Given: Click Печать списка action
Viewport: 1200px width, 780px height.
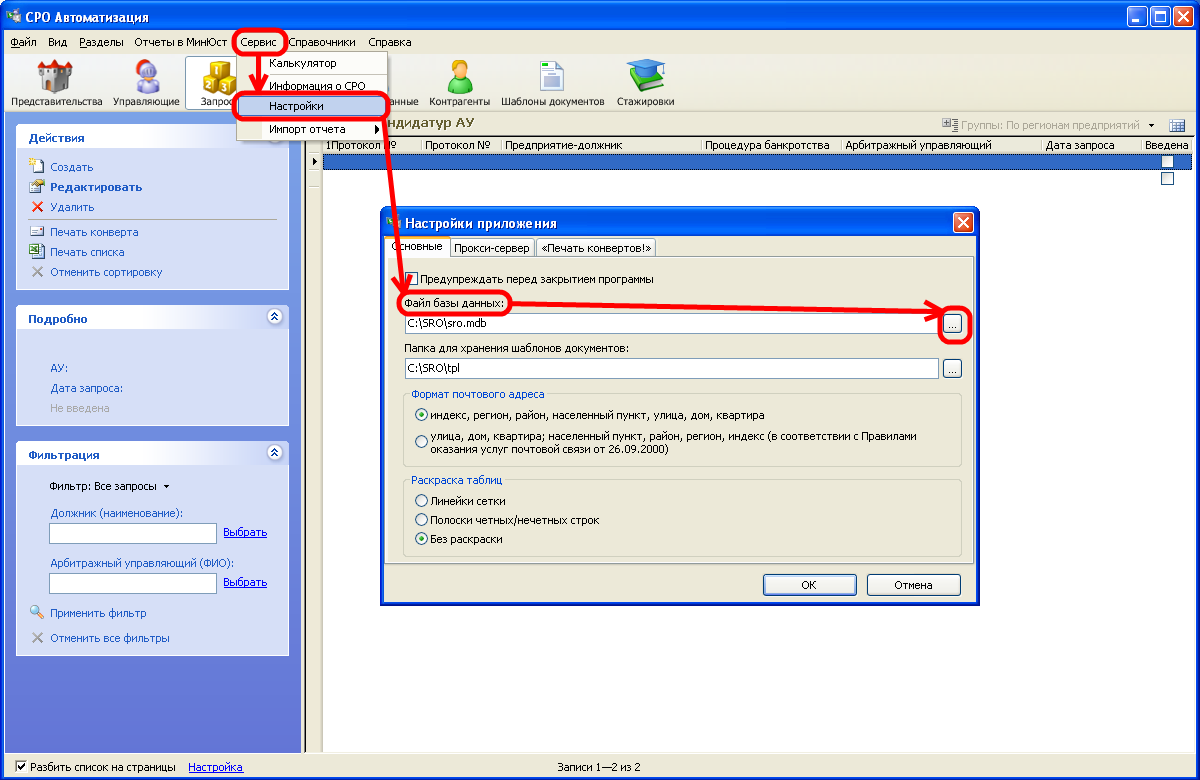Looking at the screenshot, I should 87,252.
